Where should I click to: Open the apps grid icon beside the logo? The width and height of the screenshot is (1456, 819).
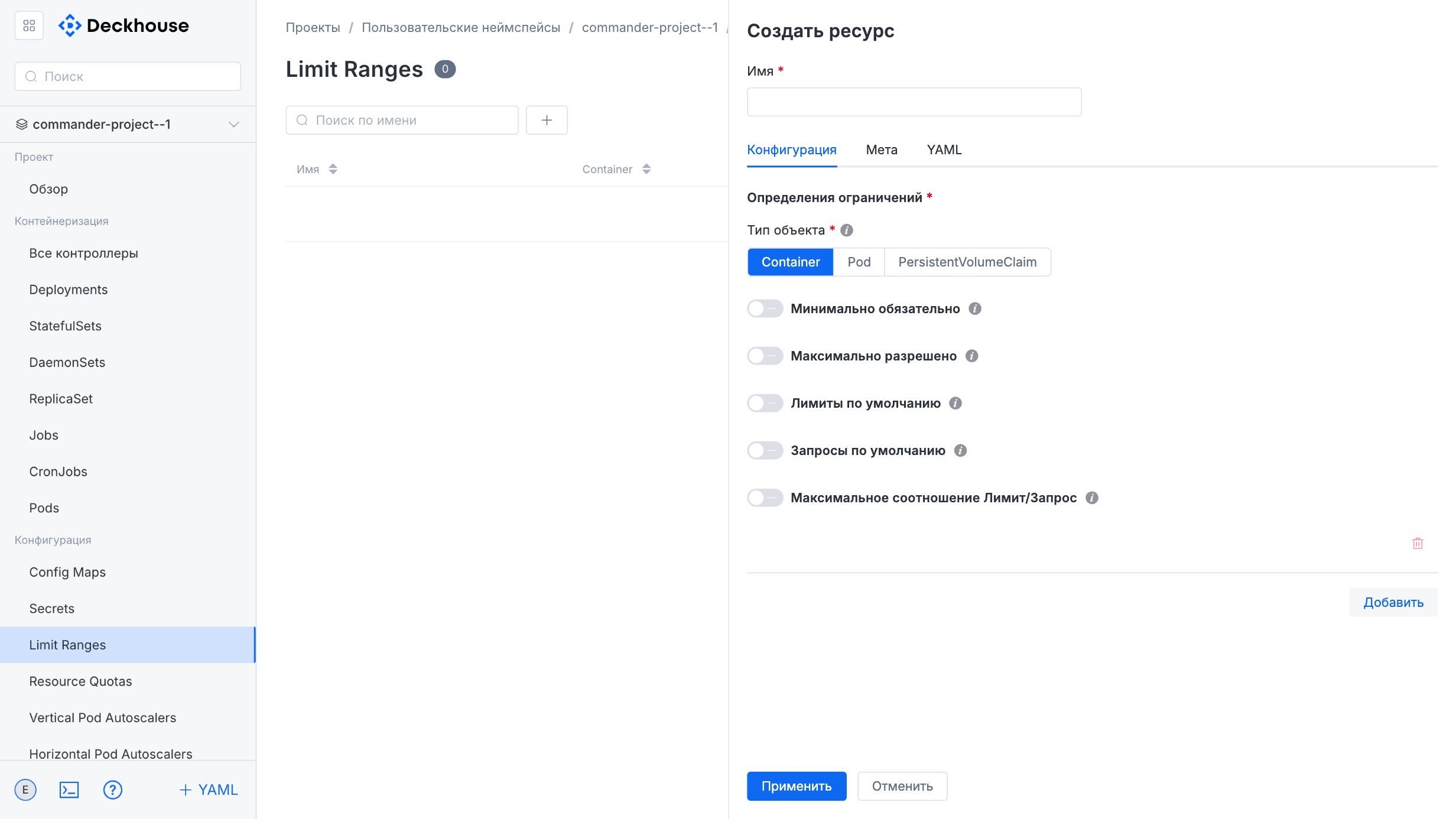(29, 25)
